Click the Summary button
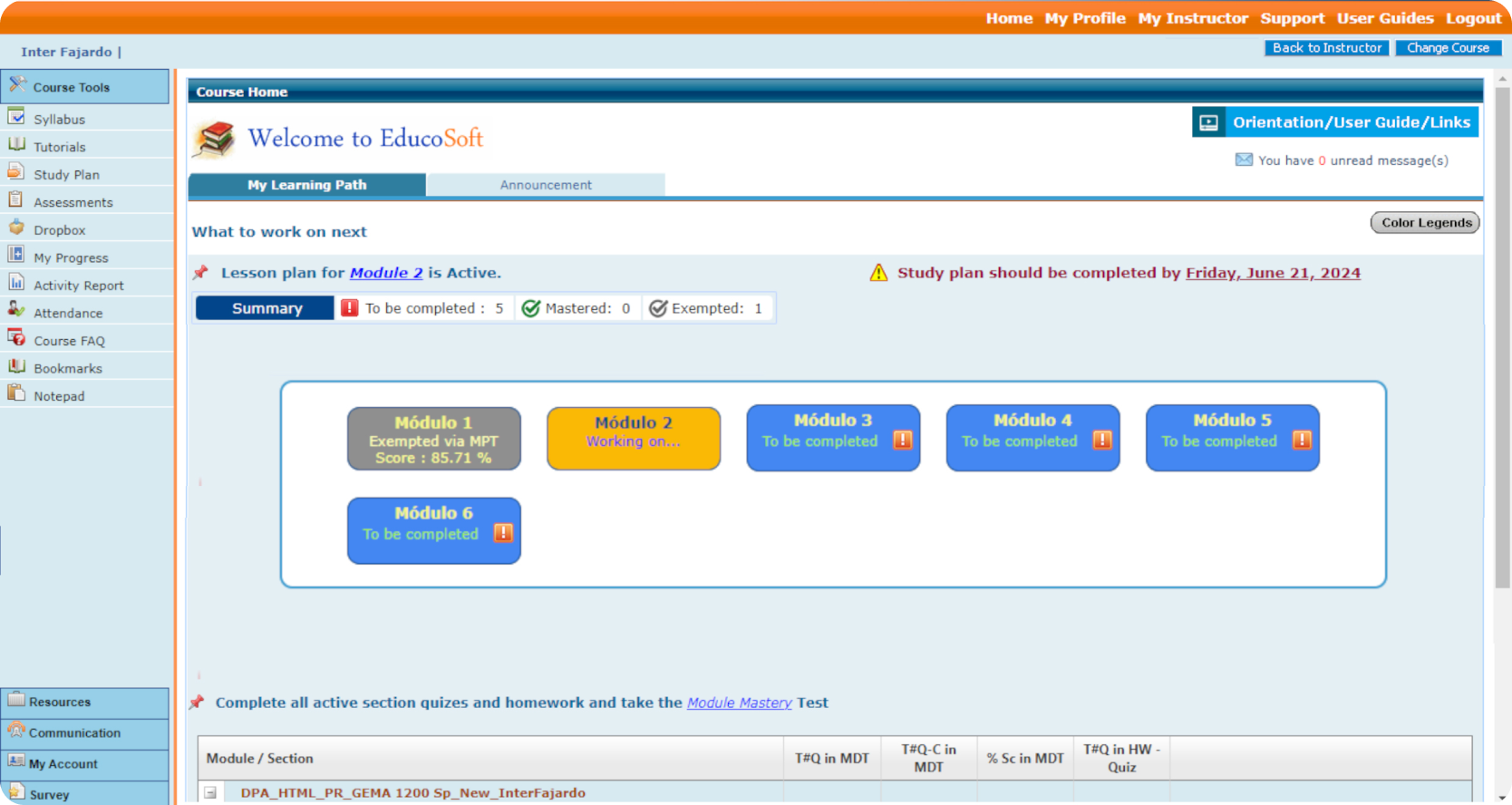The height and width of the screenshot is (805, 1512). click(x=266, y=308)
